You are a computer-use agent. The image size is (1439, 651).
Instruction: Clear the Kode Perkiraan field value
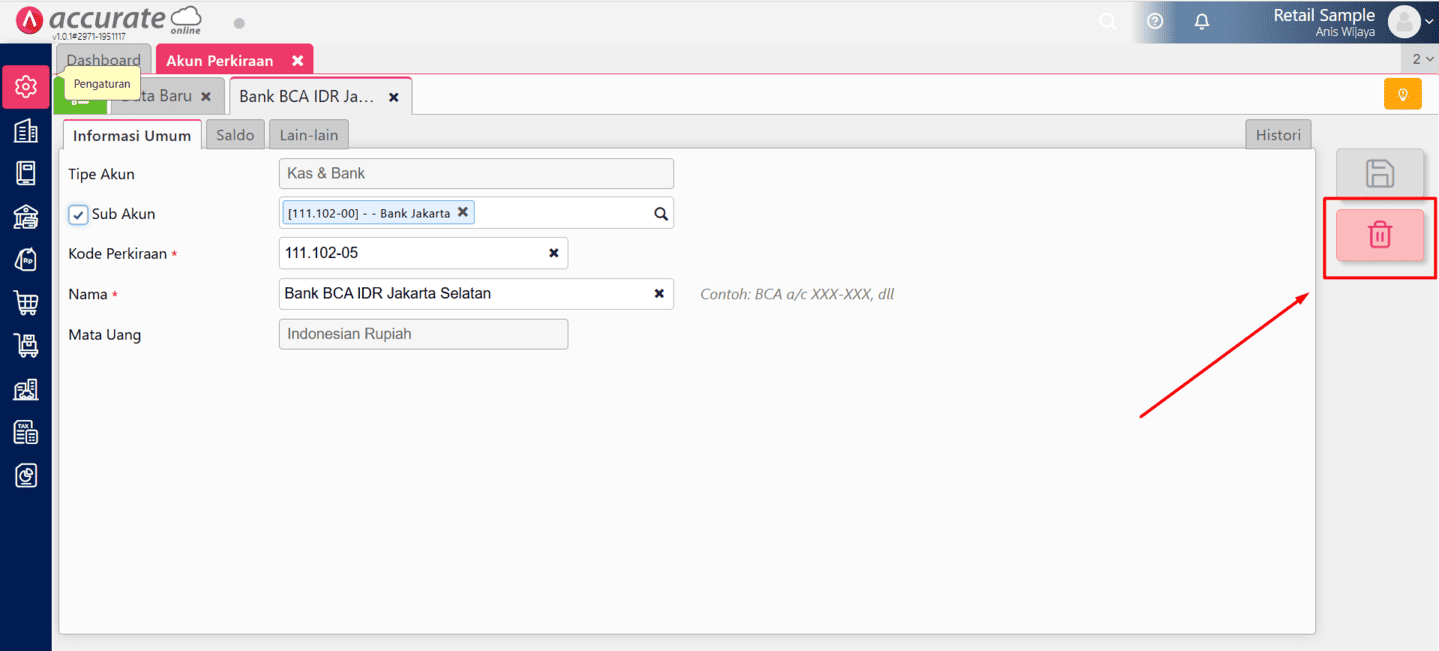coord(553,253)
